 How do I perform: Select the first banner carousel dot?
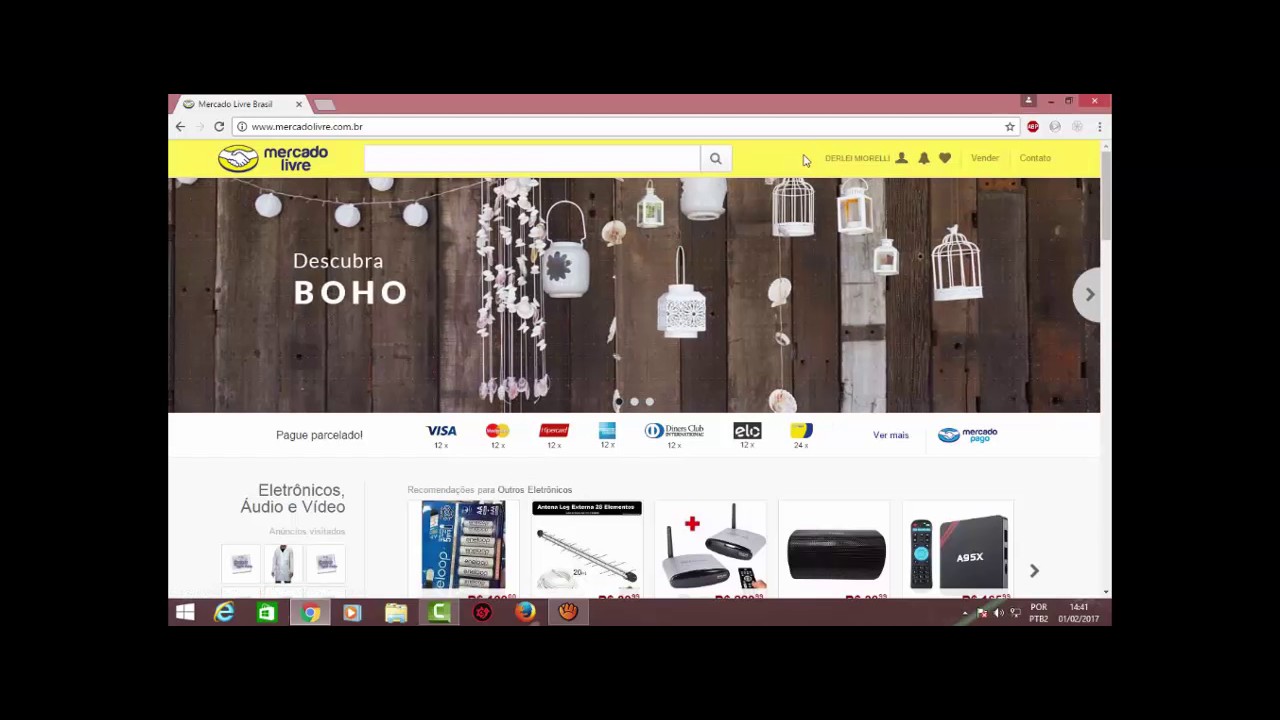618,402
